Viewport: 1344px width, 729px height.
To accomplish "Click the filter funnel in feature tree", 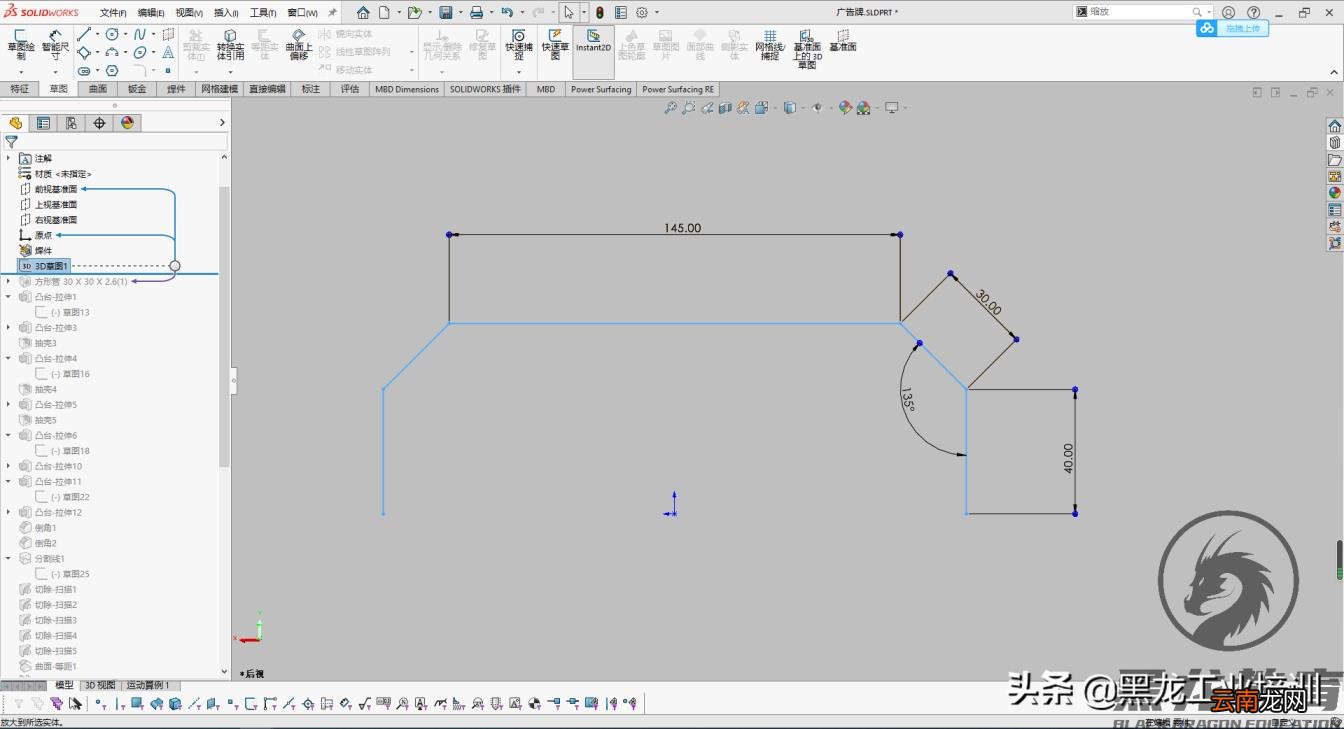I will click(x=12, y=142).
